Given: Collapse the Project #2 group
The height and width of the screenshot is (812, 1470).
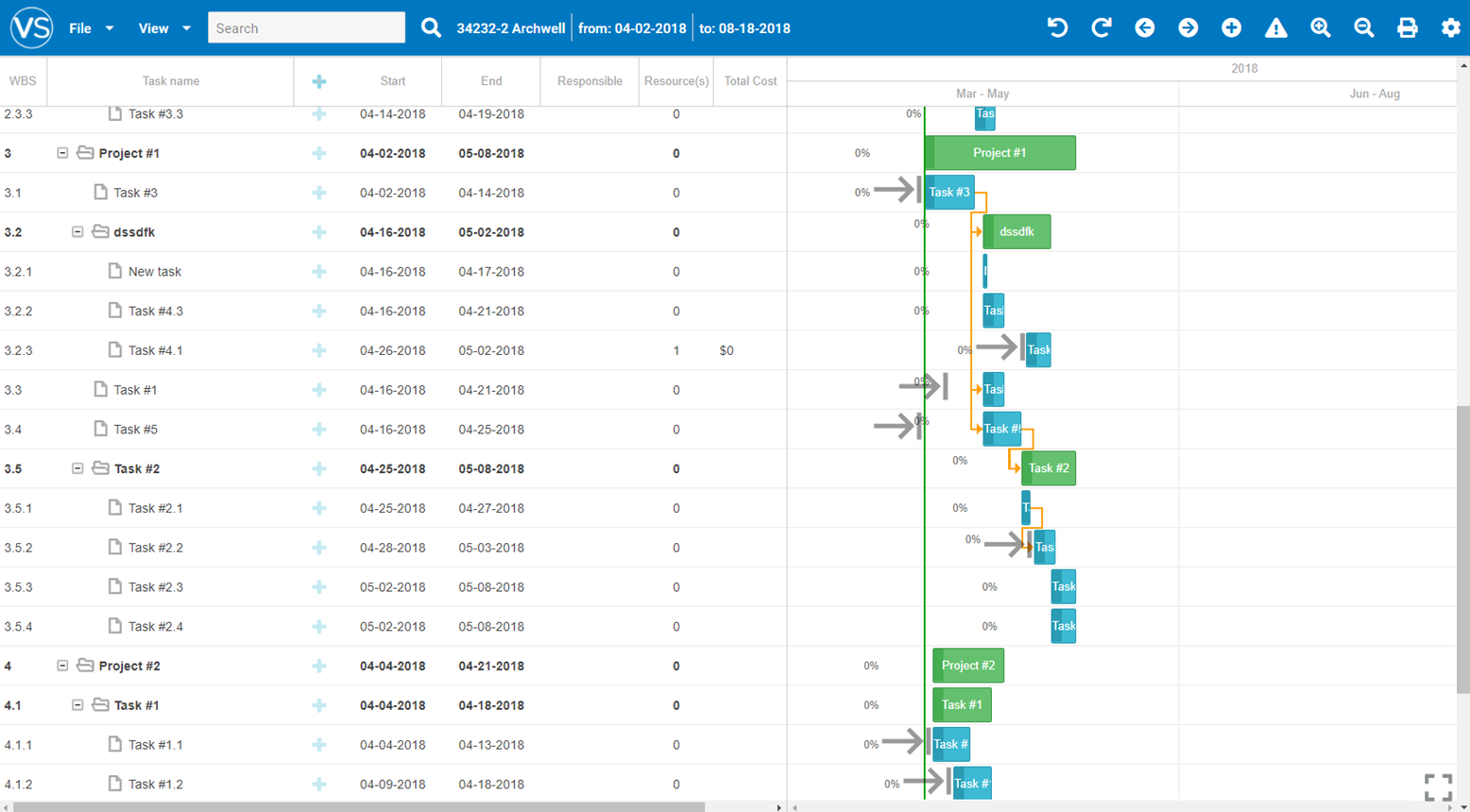Looking at the screenshot, I should [x=62, y=666].
